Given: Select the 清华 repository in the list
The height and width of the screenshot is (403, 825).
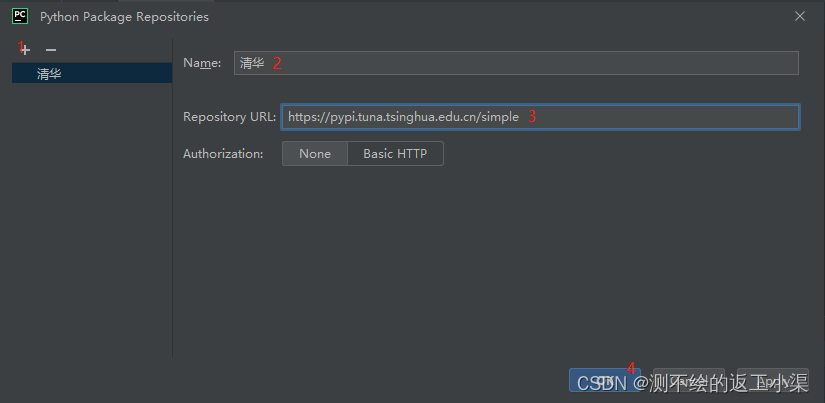Looking at the screenshot, I should click(x=92, y=74).
